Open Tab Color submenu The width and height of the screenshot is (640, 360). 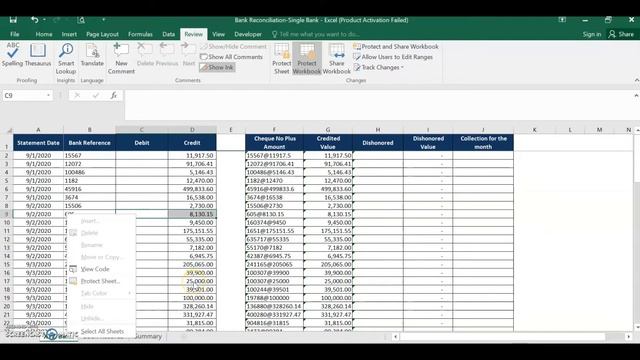pyautogui.click(x=100, y=293)
